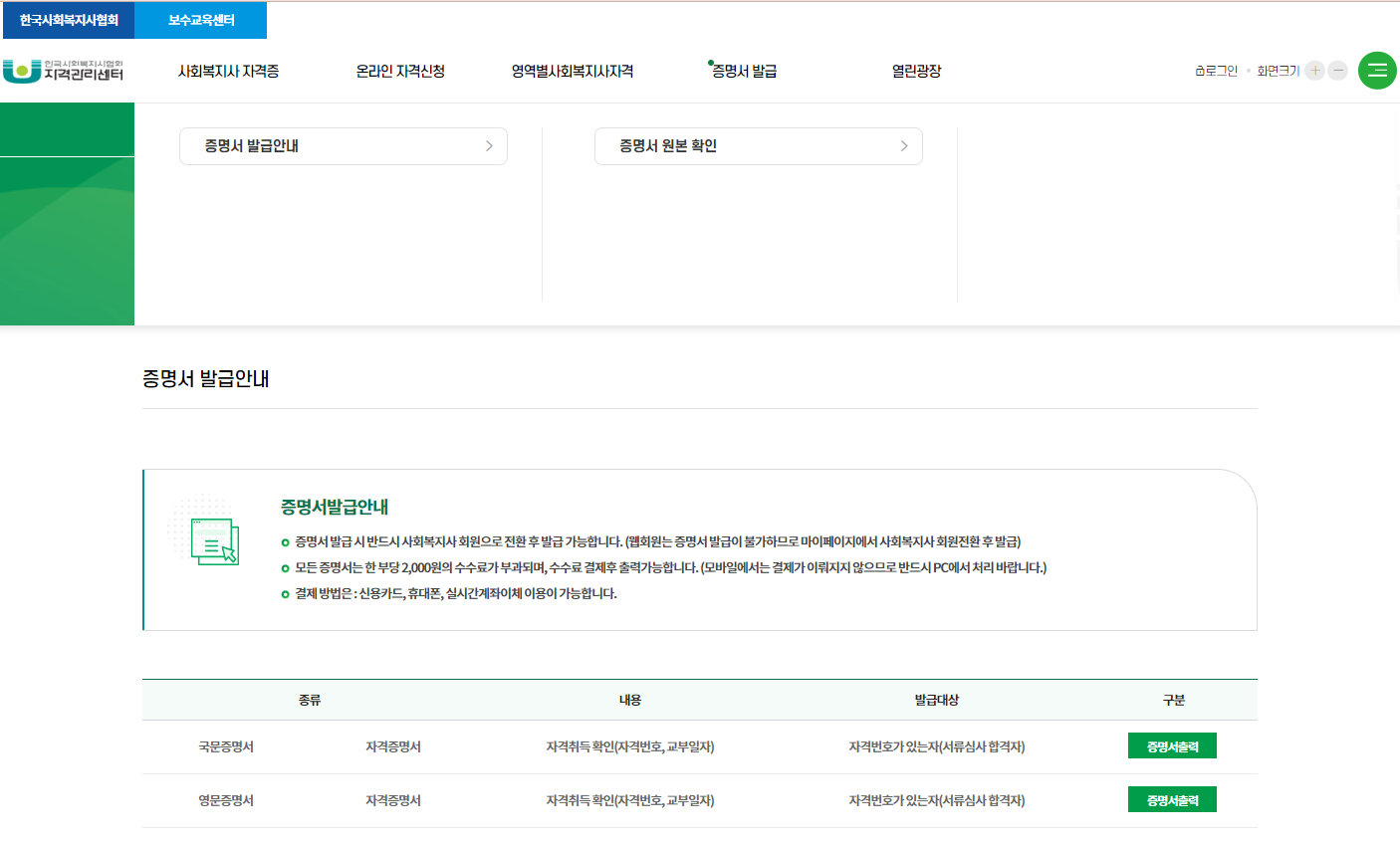Enlarge text with the 화면크기 plus icon
The height and width of the screenshot is (846, 1400).
pyautogui.click(x=1314, y=71)
